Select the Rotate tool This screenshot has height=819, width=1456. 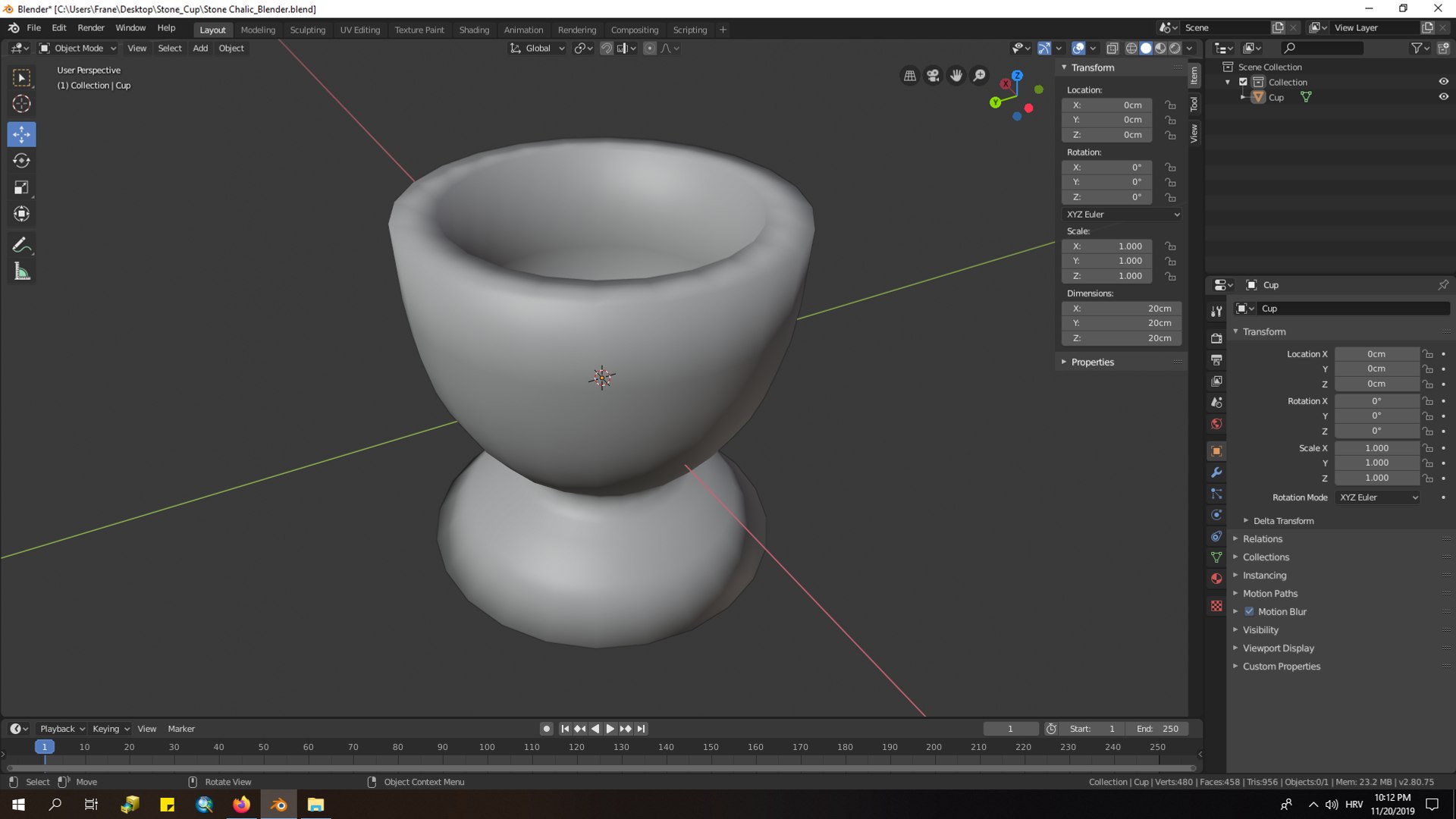click(x=21, y=161)
